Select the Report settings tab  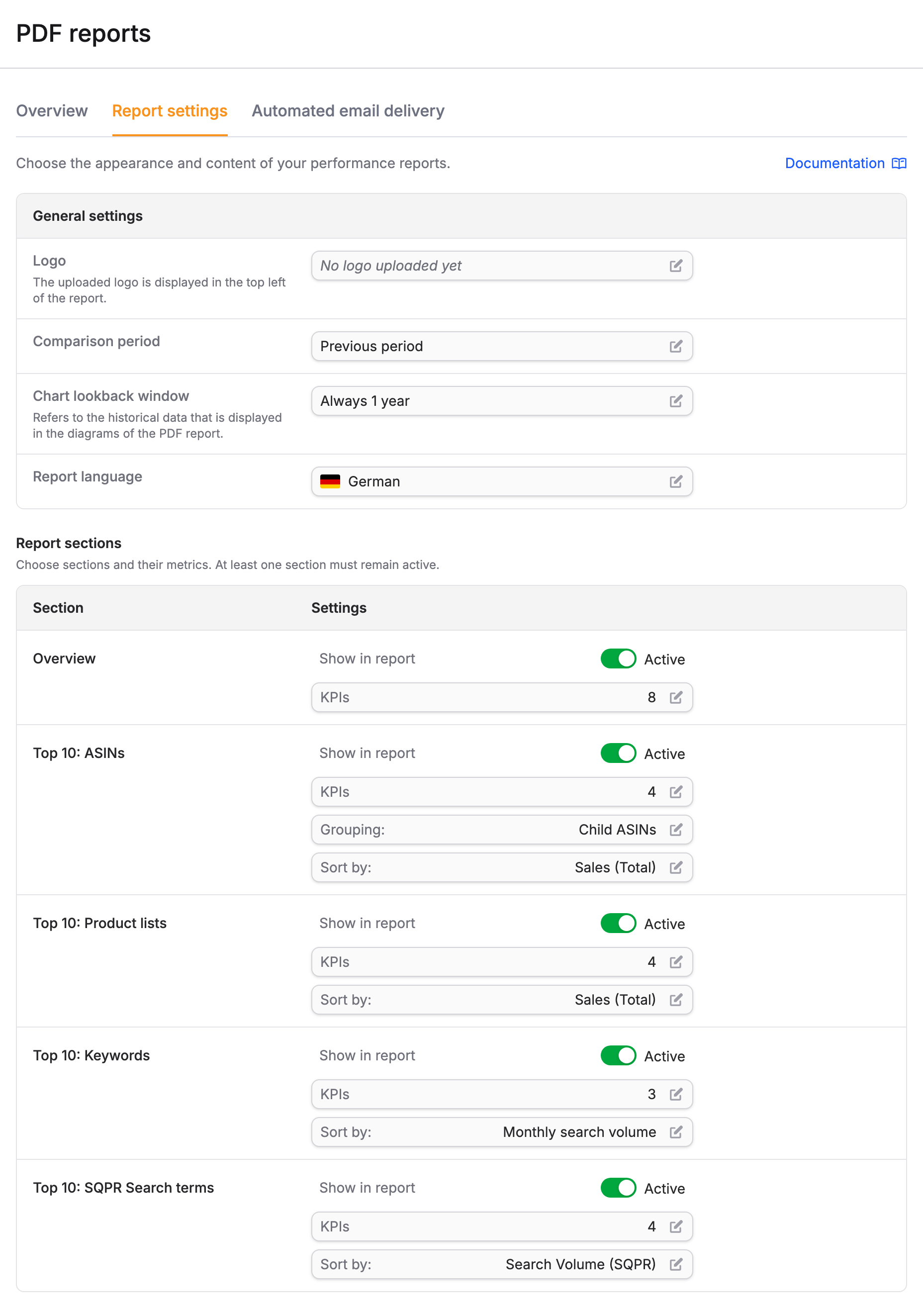[x=170, y=111]
